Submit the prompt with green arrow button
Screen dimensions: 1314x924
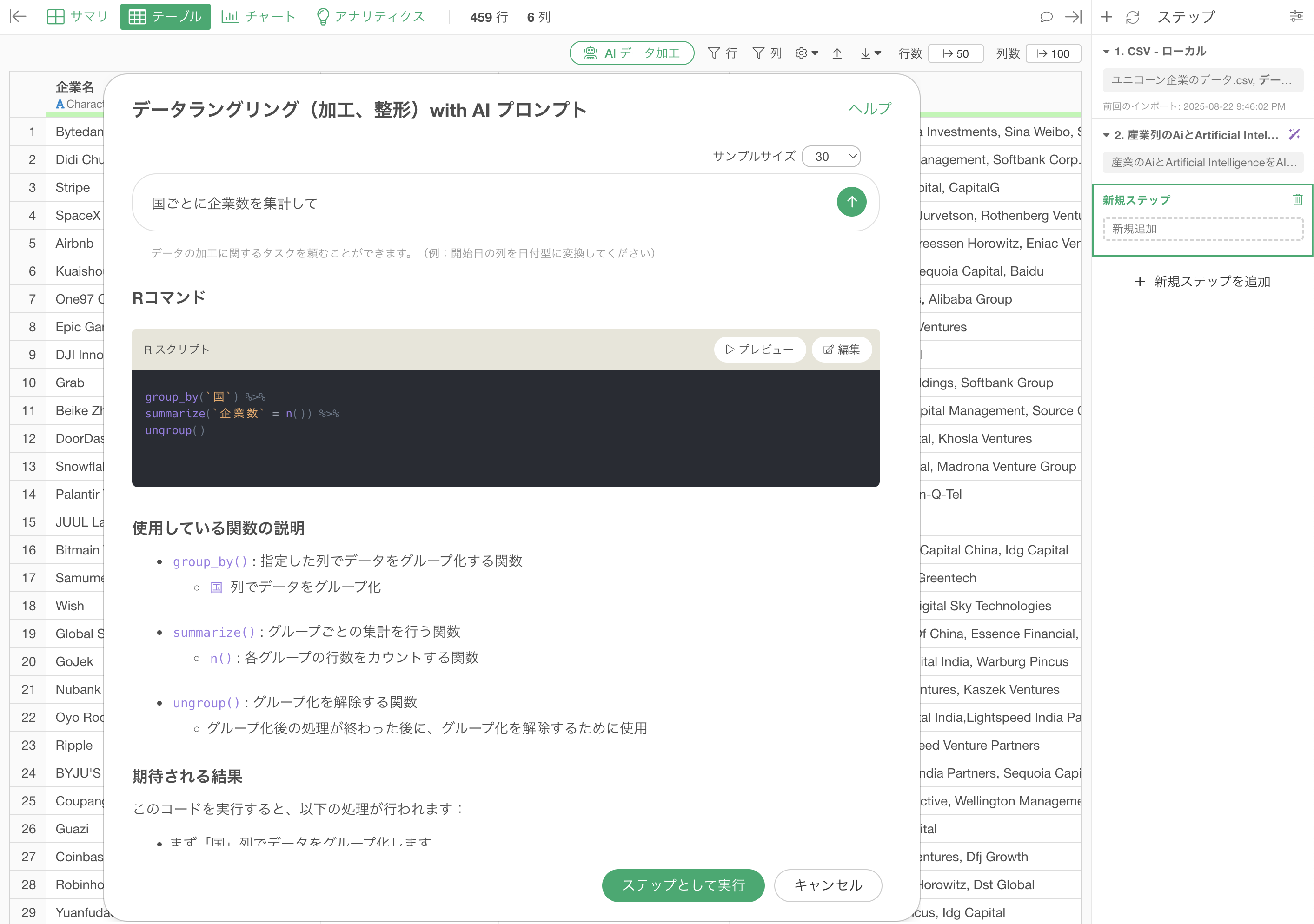pyautogui.click(x=851, y=201)
